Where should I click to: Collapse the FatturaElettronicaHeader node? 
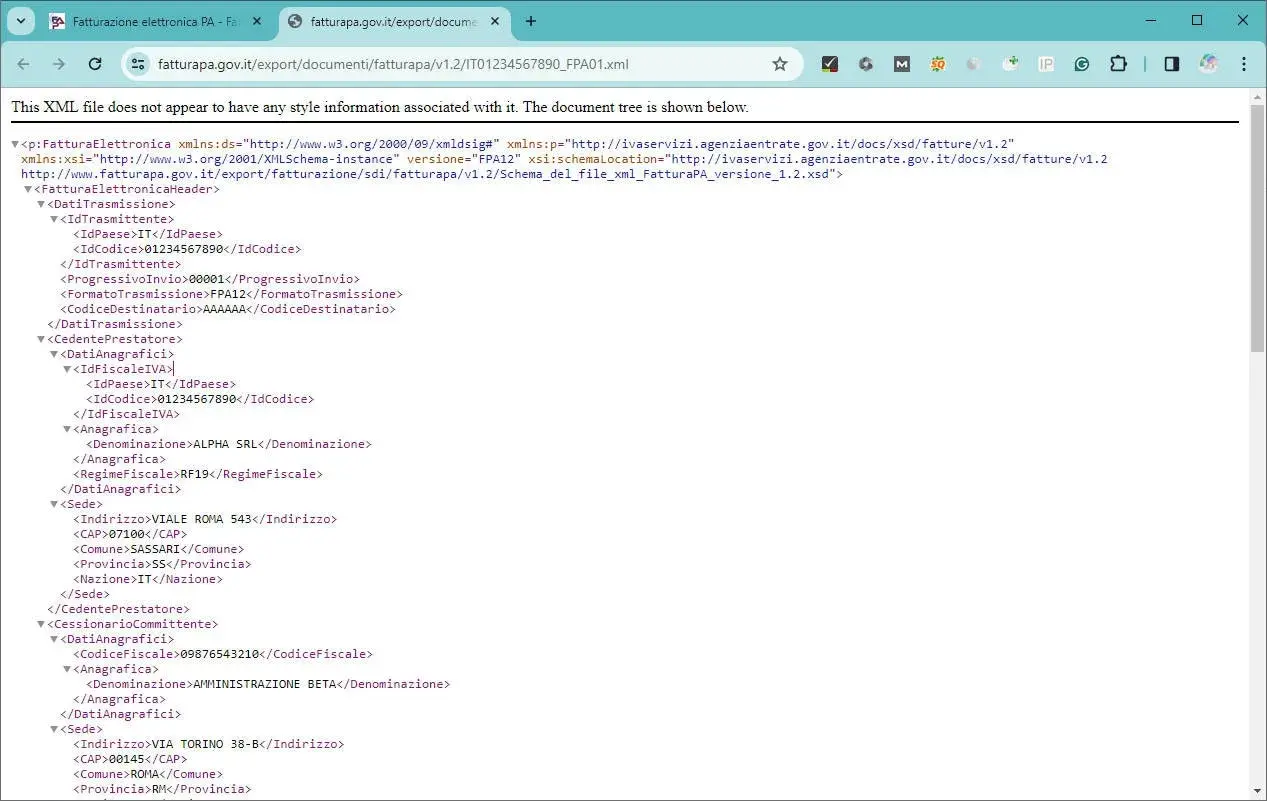[28, 189]
